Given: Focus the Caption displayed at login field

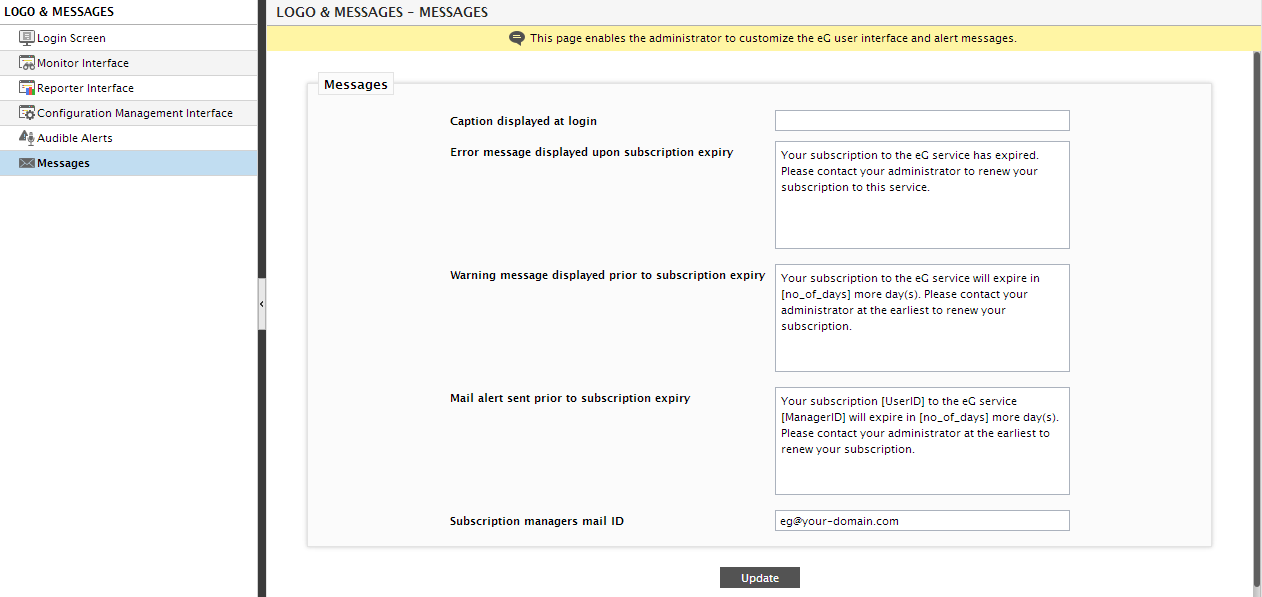Looking at the screenshot, I should tap(922, 120).
